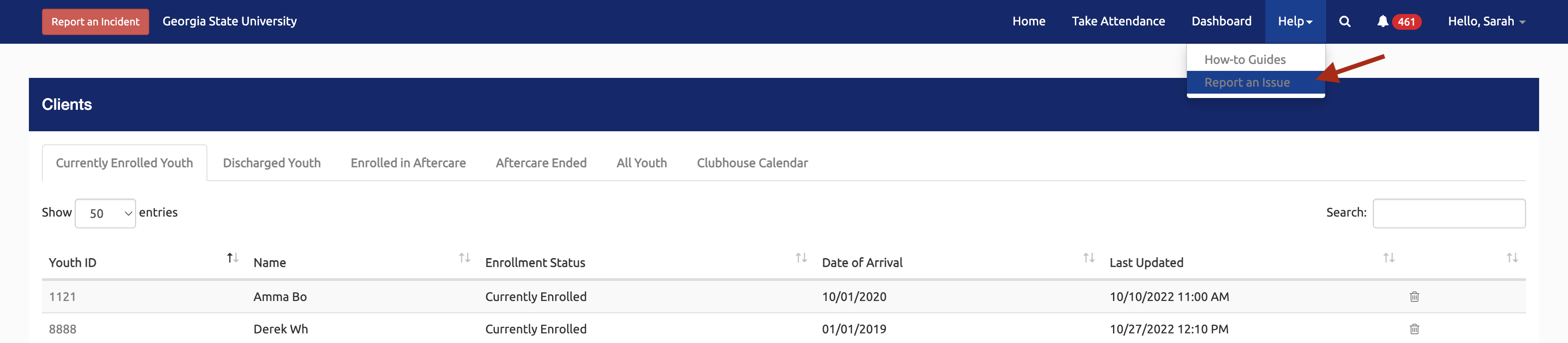Switch to Discharged Youth tab
The height and width of the screenshot is (343, 1568).
click(x=272, y=163)
